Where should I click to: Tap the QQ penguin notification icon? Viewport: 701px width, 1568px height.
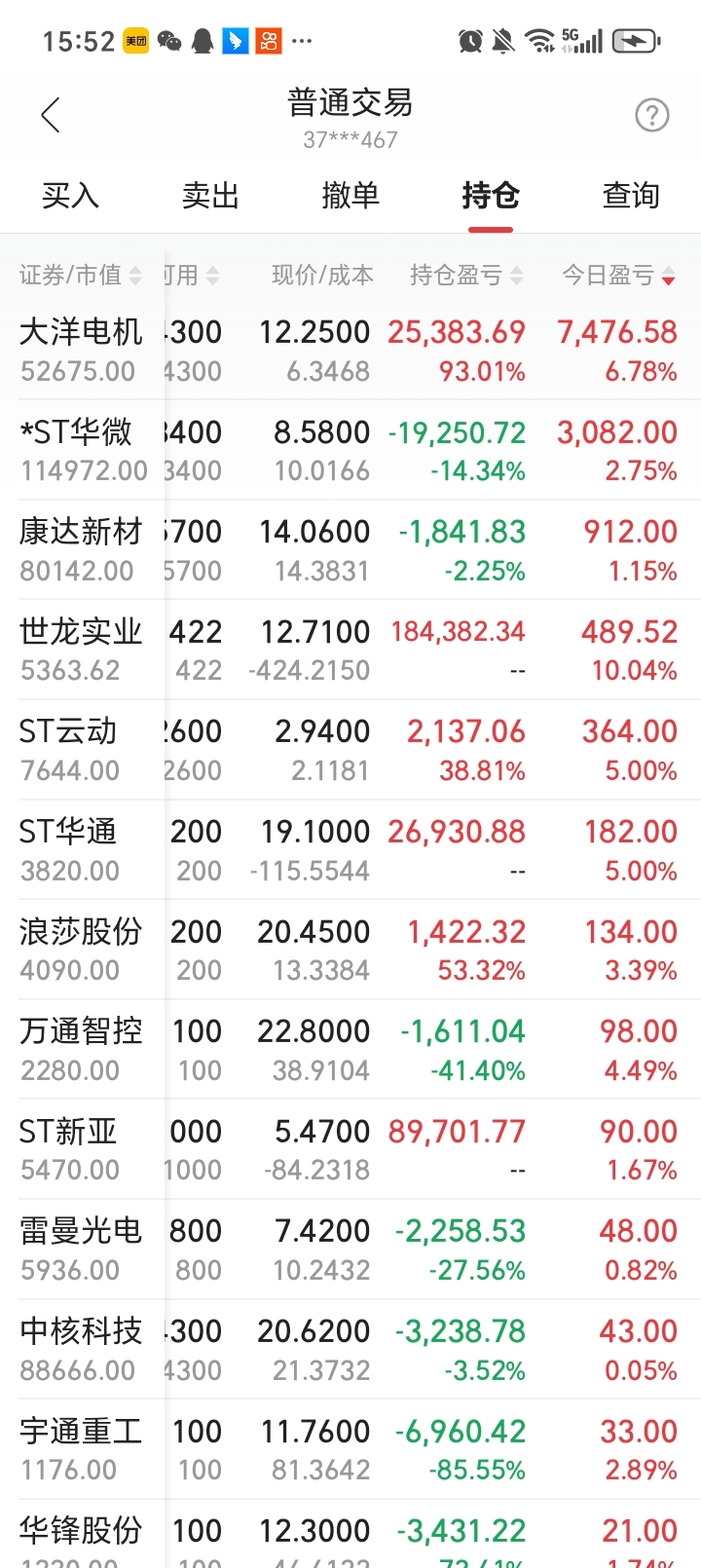coord(203,41)
